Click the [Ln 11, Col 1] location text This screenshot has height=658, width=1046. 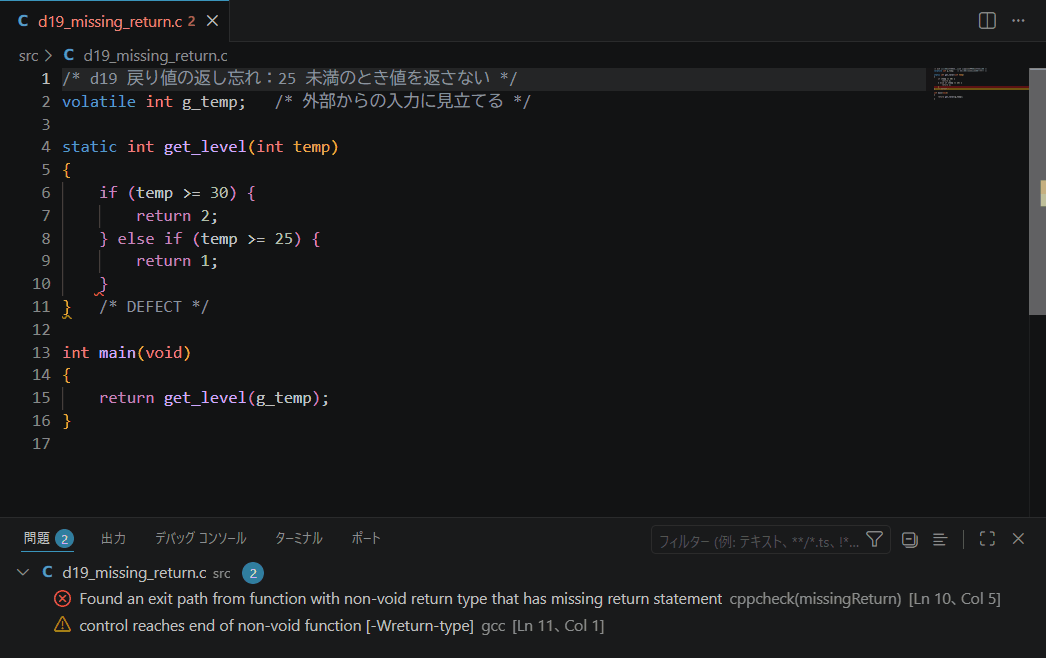(558, 625)
